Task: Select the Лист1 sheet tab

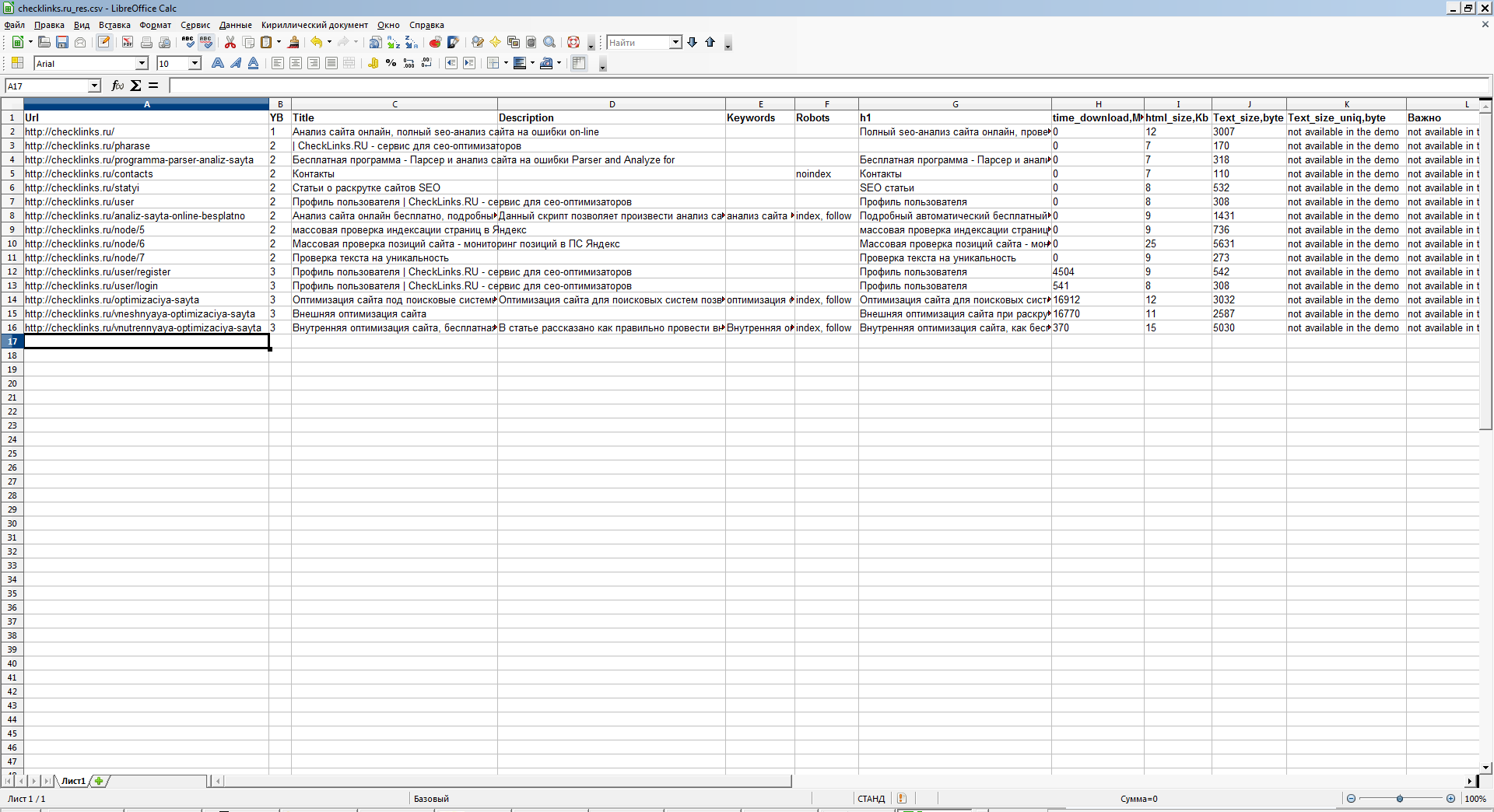Action: click(x=73, y=781)
